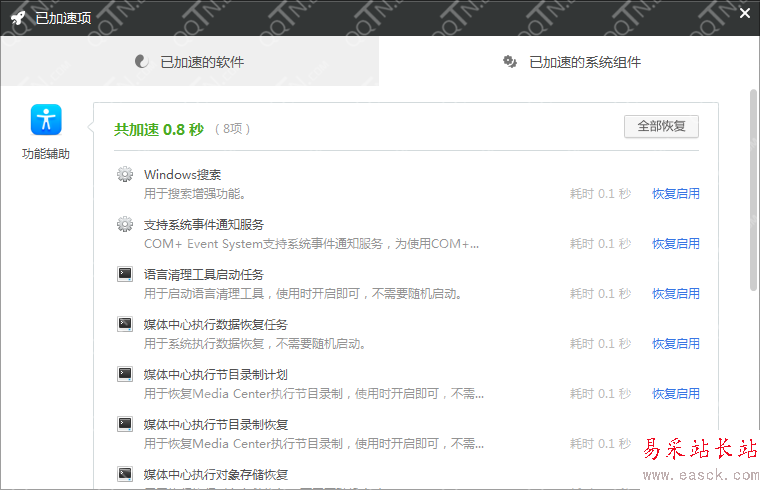Click the gear icon beside 支持系统事件通知服务
The width and height of the screenshot is (760, 490).
pyautogui.click(x=125, y=224)
